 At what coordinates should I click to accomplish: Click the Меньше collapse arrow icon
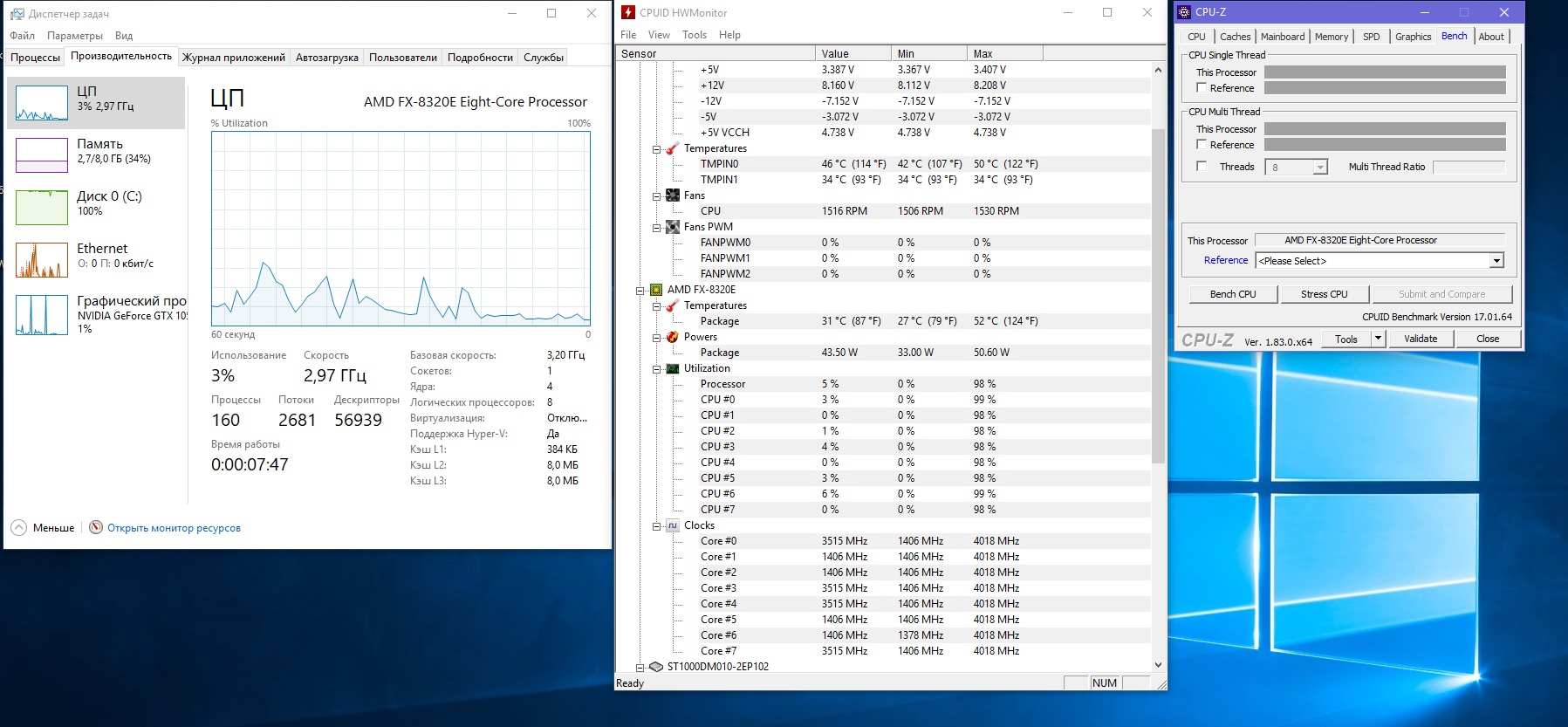pyautogui.click(x=18, y=527)
